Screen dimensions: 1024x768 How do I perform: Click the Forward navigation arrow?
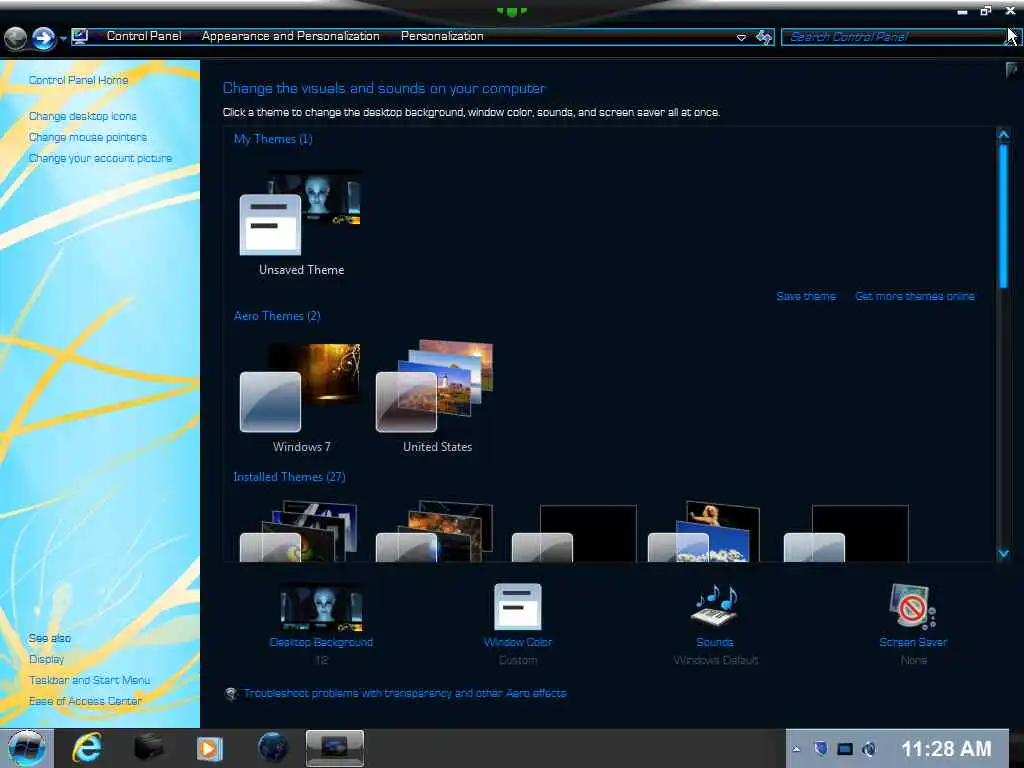(44, 38)
